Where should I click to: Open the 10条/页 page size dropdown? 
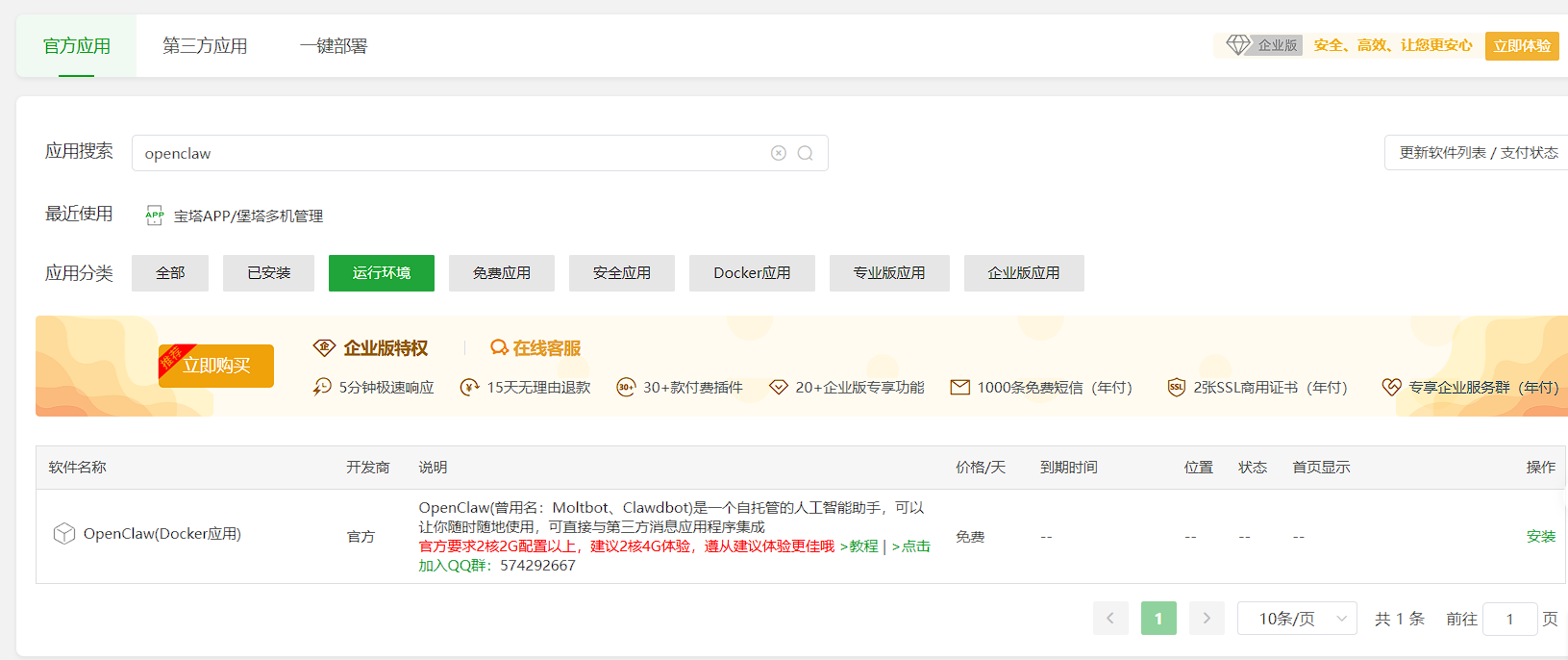click(x=1296, y=619)
